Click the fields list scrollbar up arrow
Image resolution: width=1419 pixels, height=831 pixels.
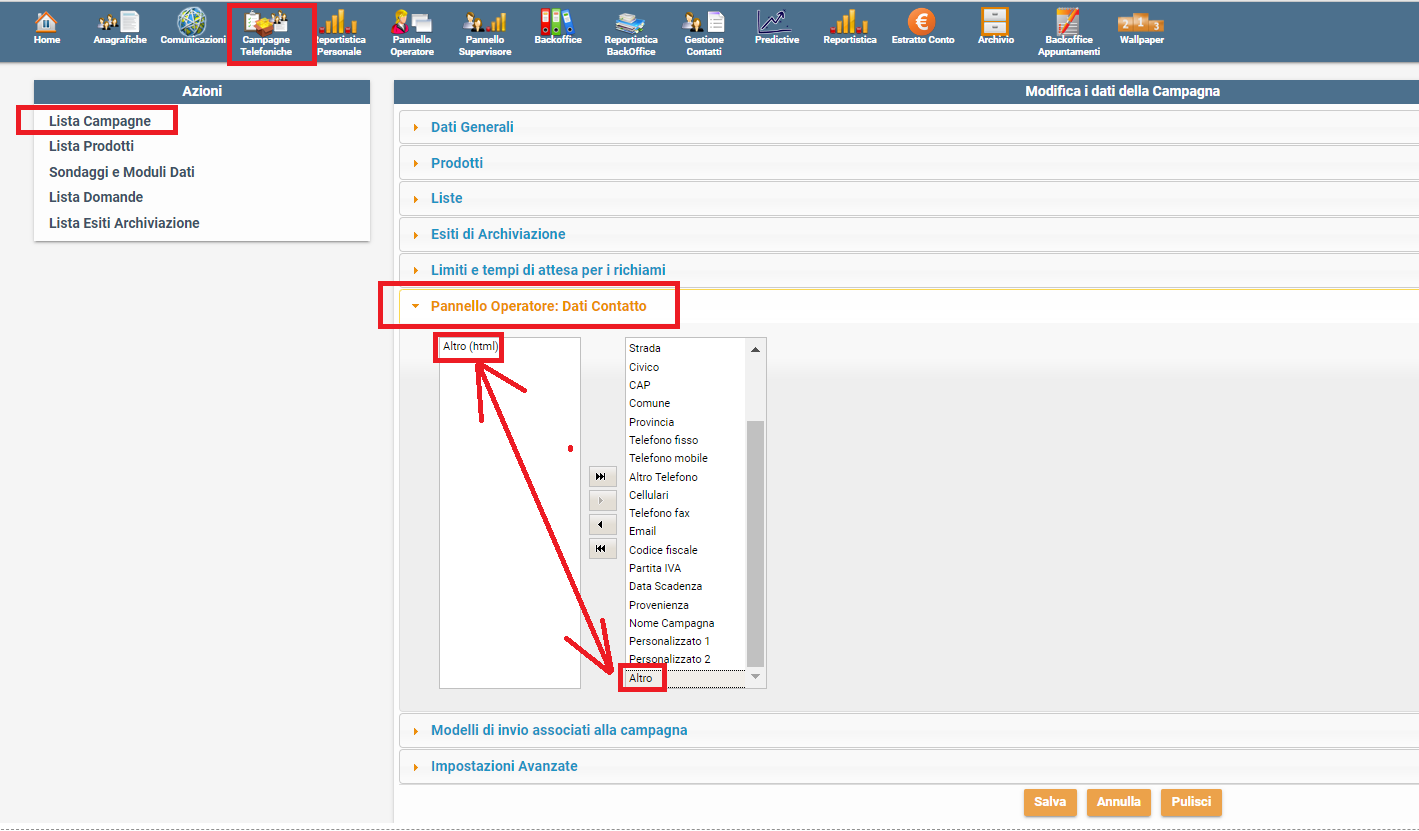click(x=755, y=349)
